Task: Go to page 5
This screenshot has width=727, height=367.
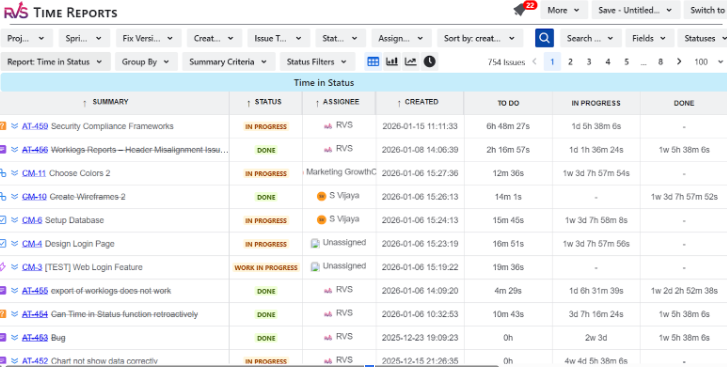Action: click(626, 62)
